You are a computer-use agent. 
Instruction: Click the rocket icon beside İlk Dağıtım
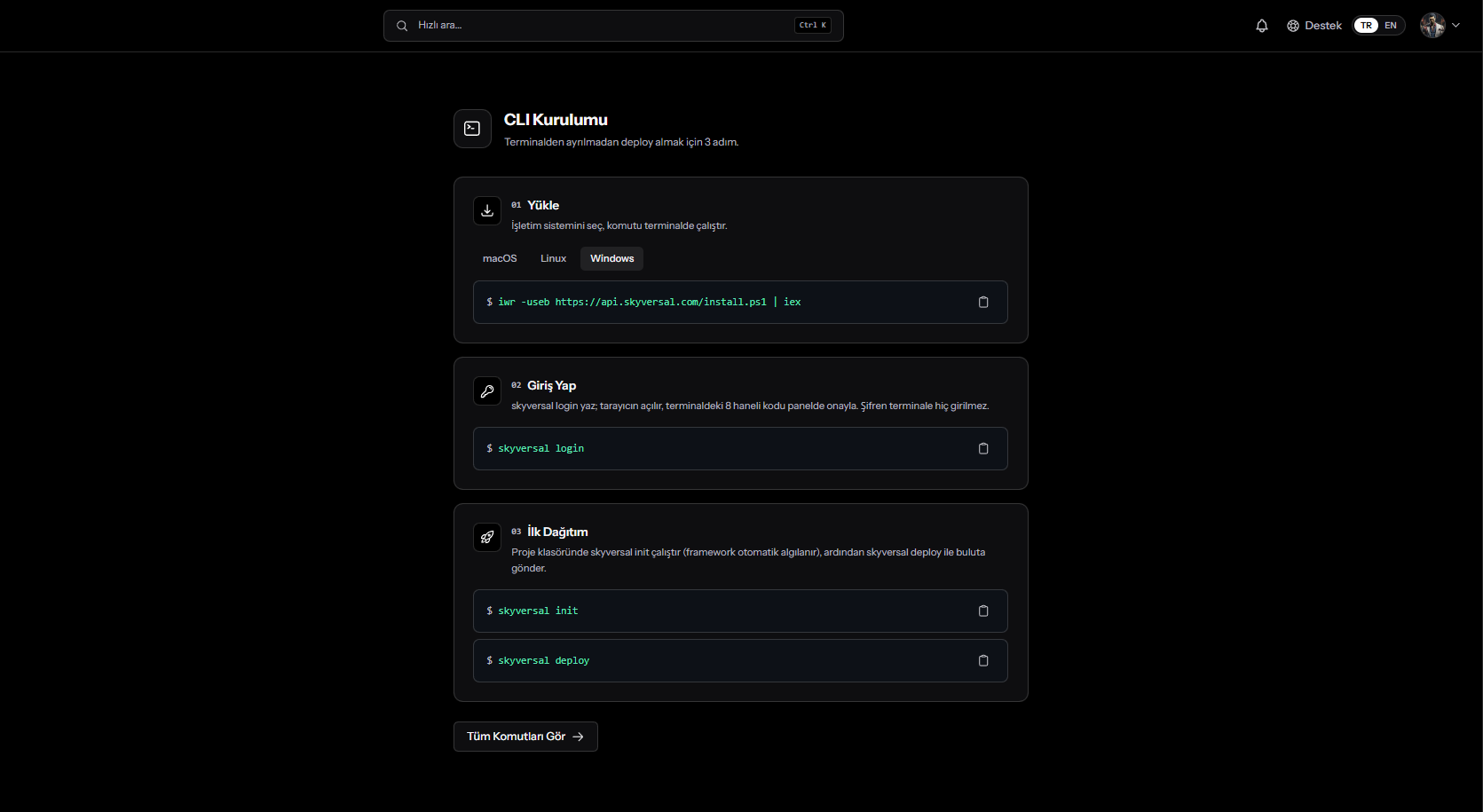487,537
